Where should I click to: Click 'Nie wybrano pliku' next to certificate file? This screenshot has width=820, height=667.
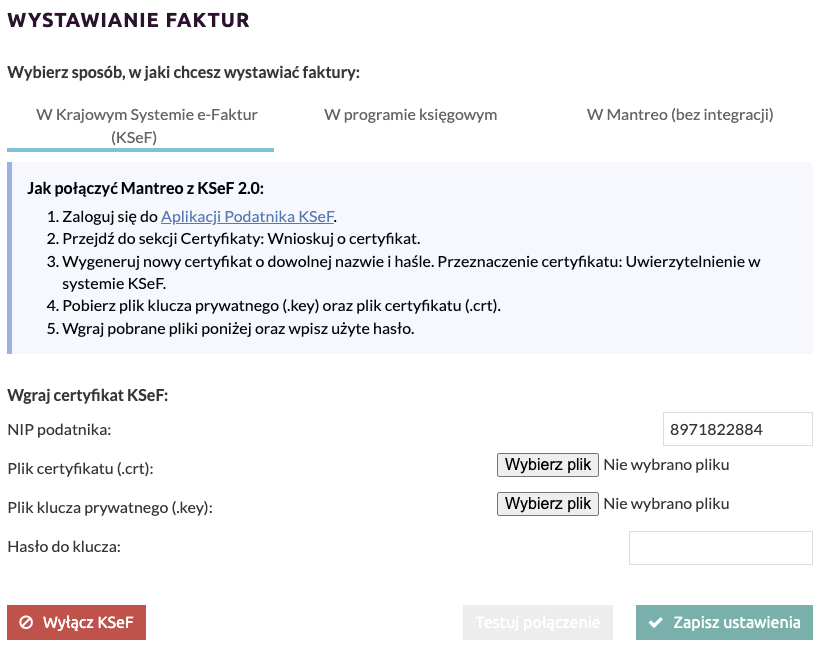tap(666, 465)
